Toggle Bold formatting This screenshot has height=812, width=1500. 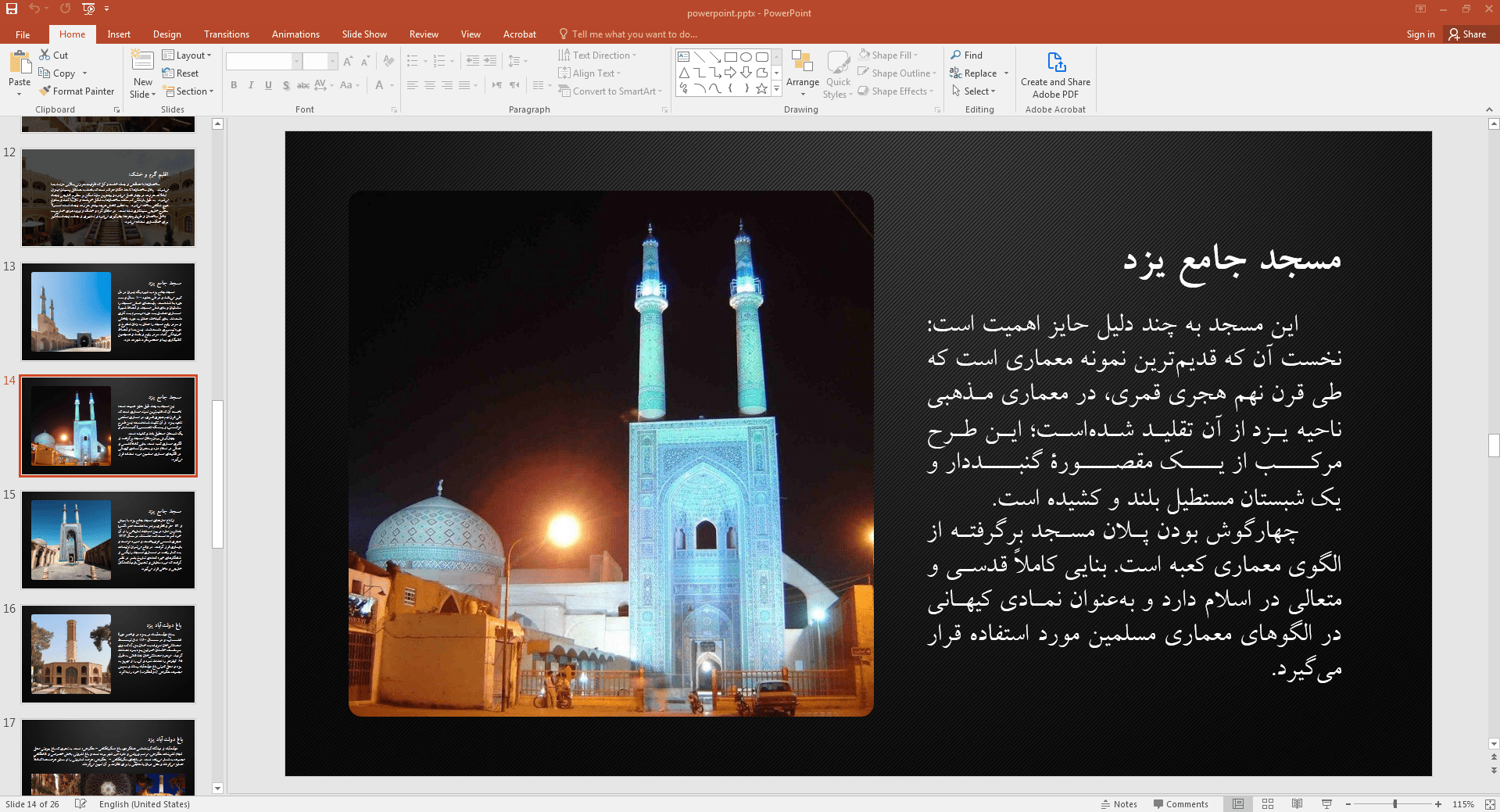pos(234,85)
